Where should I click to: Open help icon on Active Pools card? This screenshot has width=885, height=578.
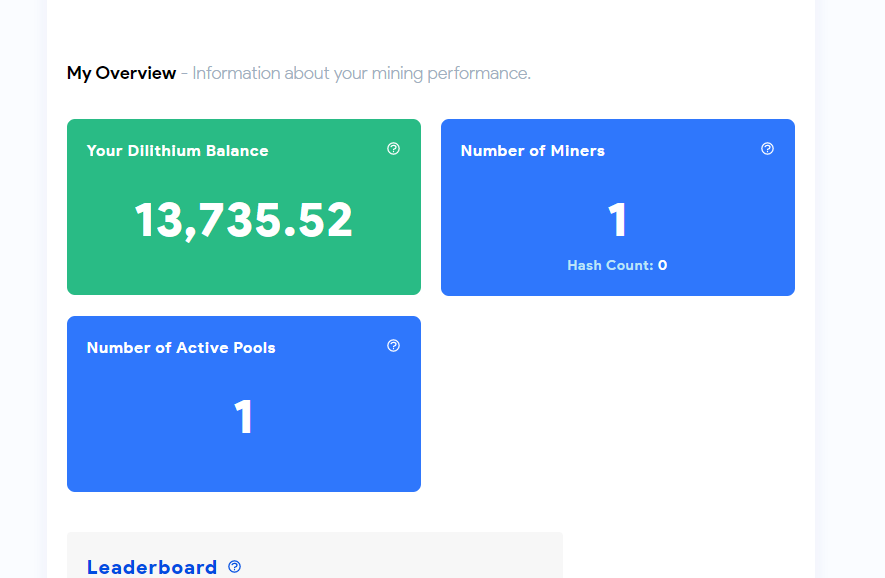[x=393, y=345]
